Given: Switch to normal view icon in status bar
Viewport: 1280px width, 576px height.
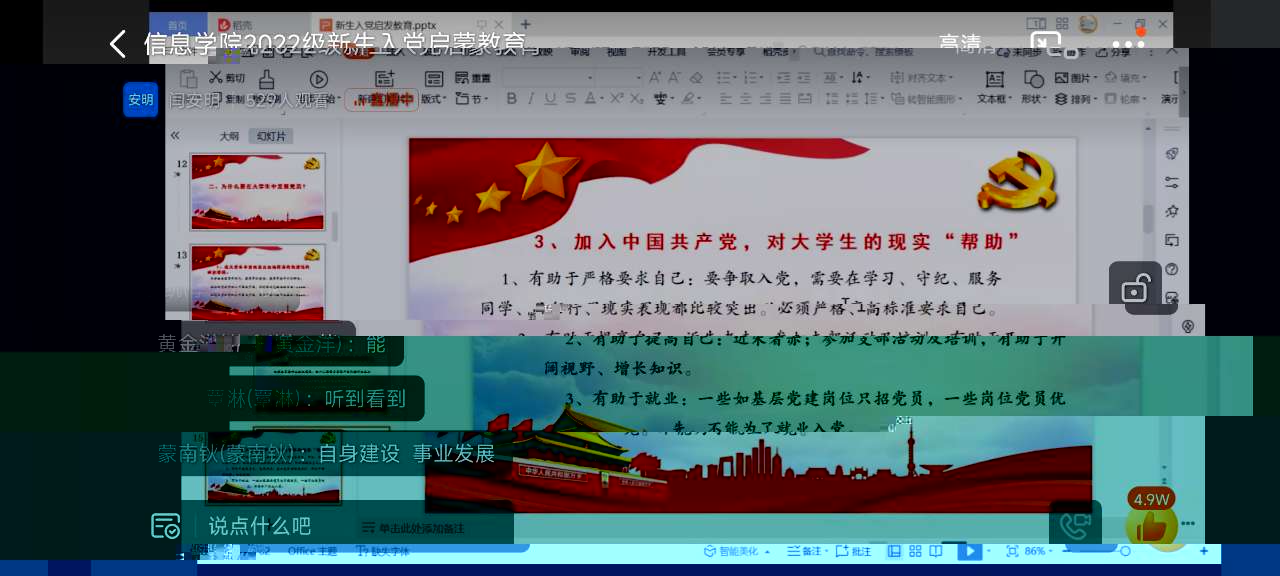Looking at the screenshot, I should 894,551.
